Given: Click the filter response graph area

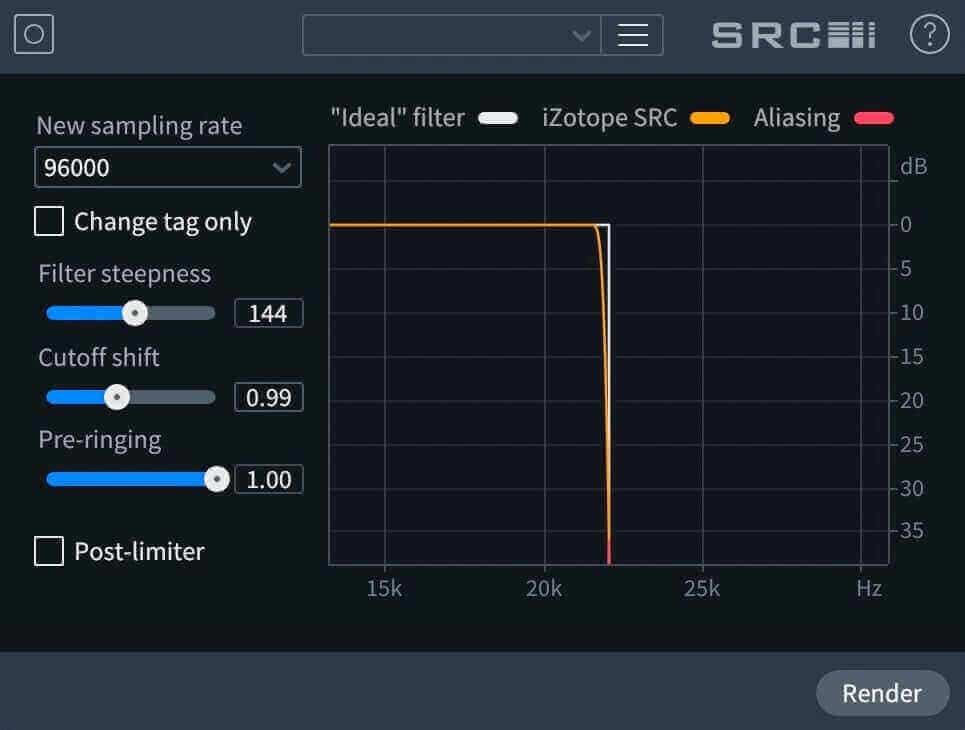Looking at the screenshot, I should pos(609,355).
